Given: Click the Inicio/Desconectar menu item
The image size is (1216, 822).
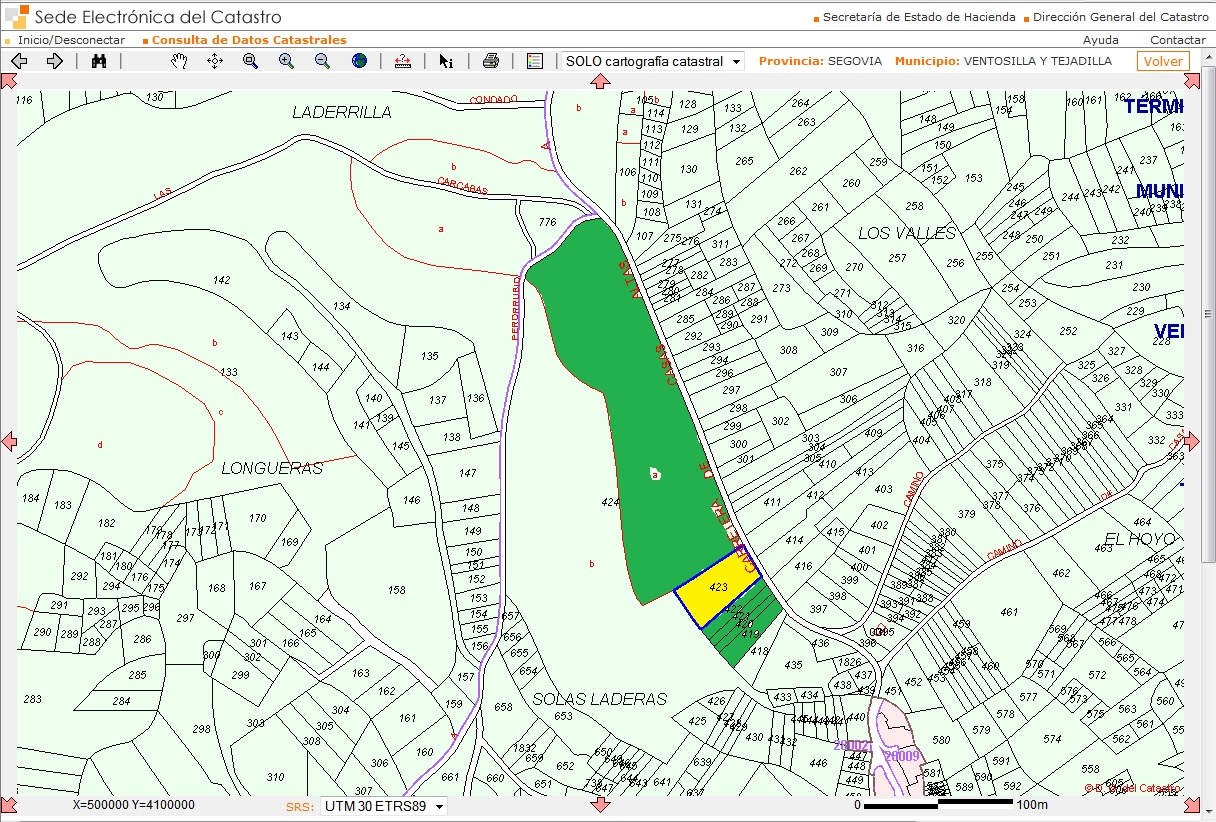Looking at the screenshot, I should pos(72,40).
